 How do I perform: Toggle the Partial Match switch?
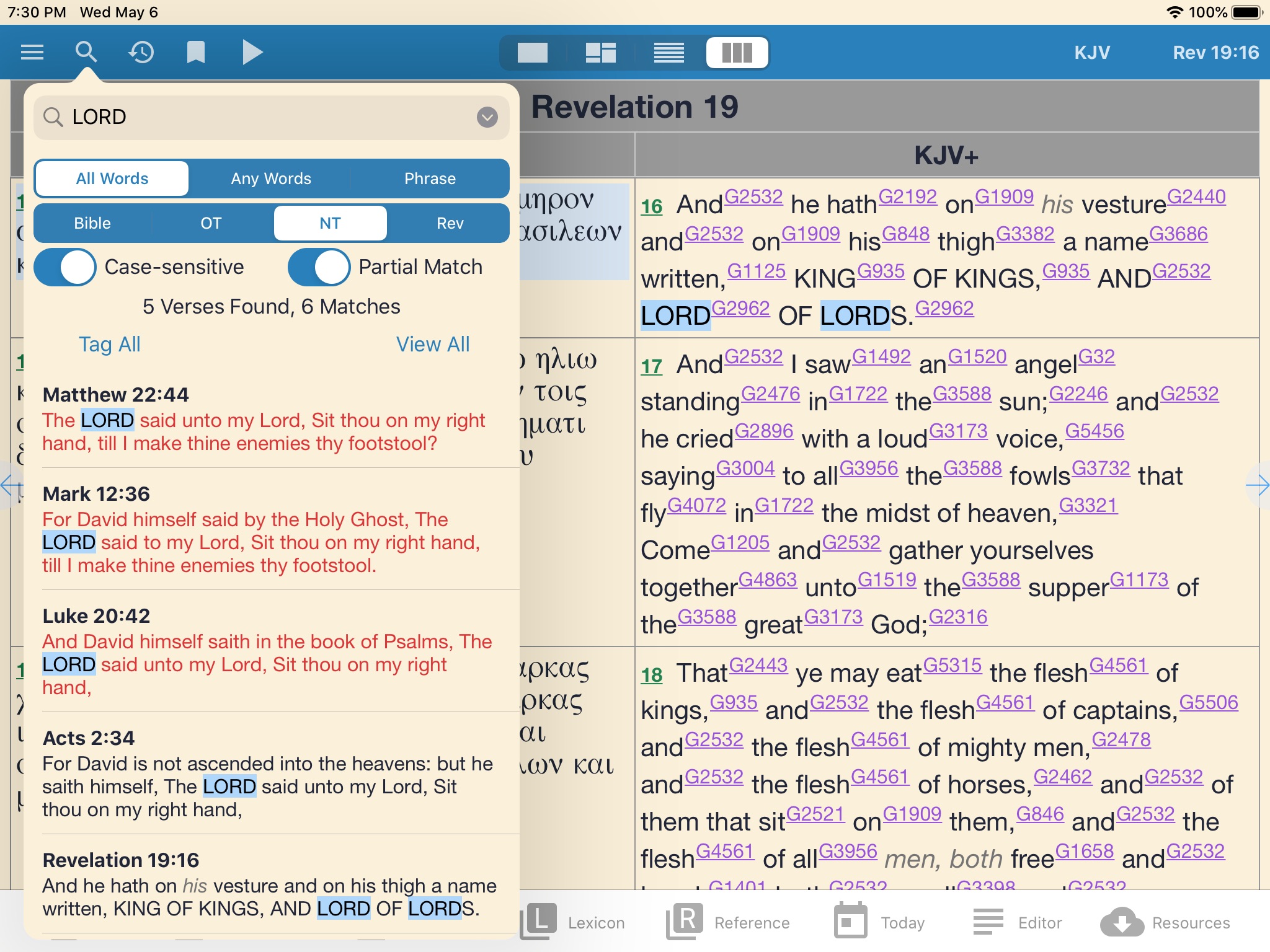tap(319, 267)
